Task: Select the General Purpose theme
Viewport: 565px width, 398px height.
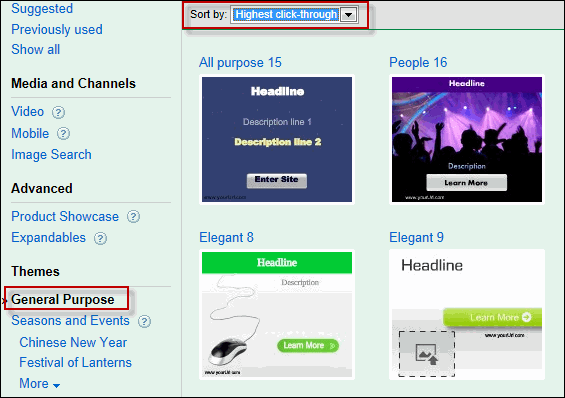Action: [x=63, y=299]
